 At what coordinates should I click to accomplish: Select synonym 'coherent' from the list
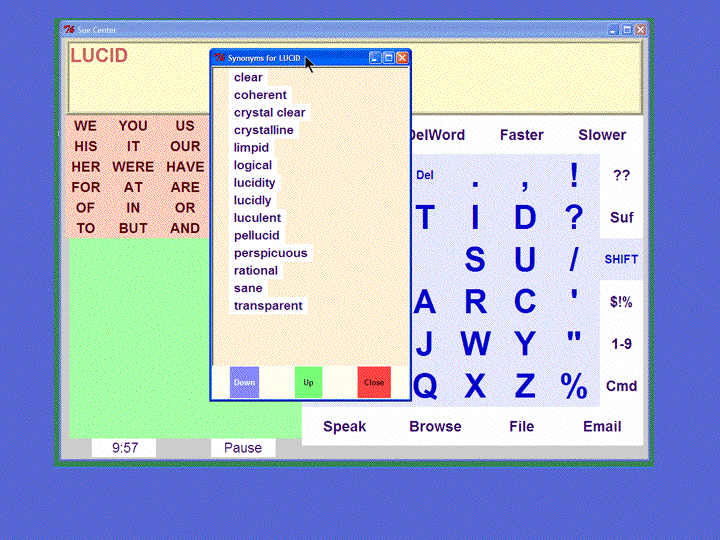pyautogui.click(x=260, y=95)
